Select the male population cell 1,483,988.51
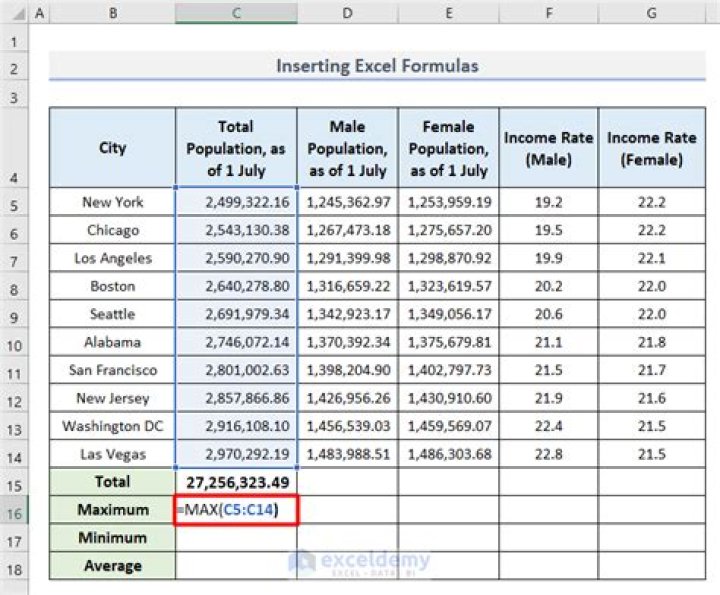 348,454
